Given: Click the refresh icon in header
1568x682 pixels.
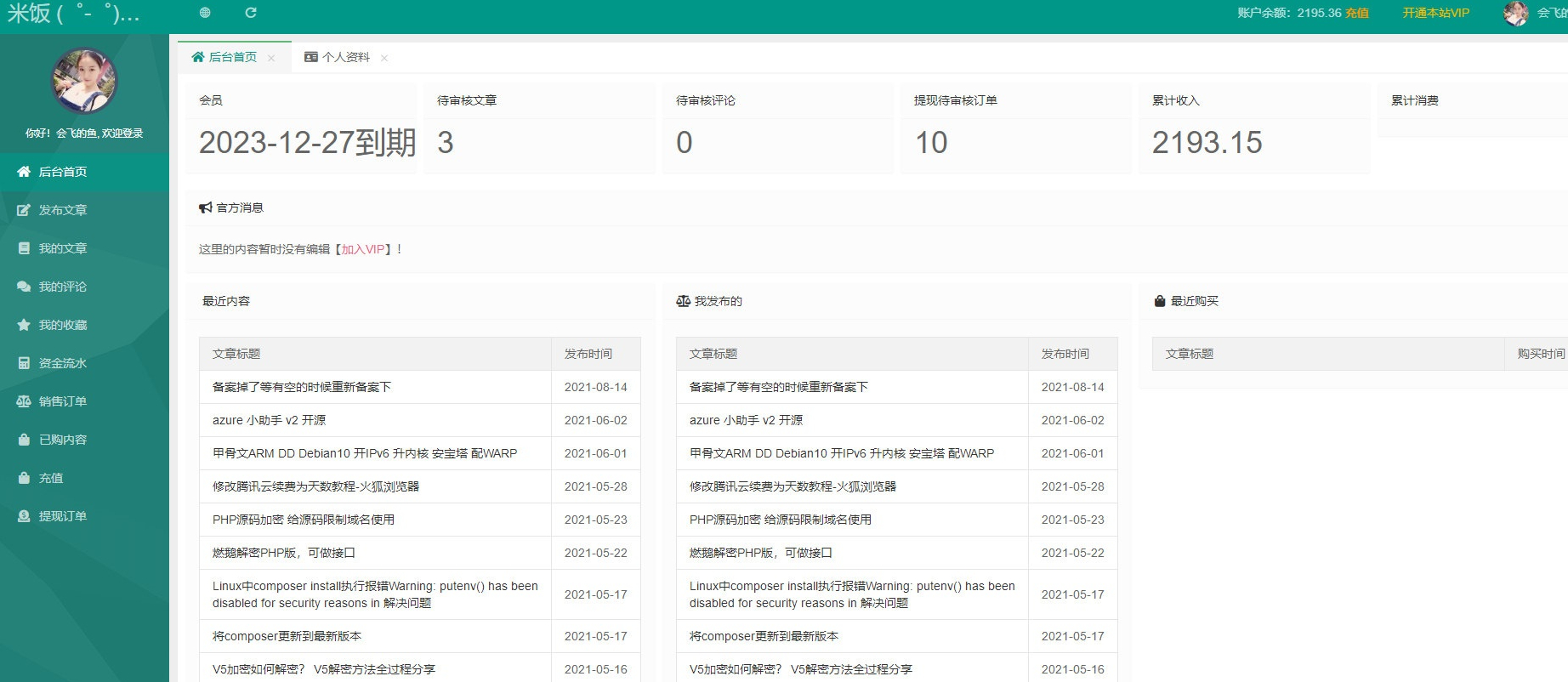Looking at the screenshot, I should click(x=251, y=13).
